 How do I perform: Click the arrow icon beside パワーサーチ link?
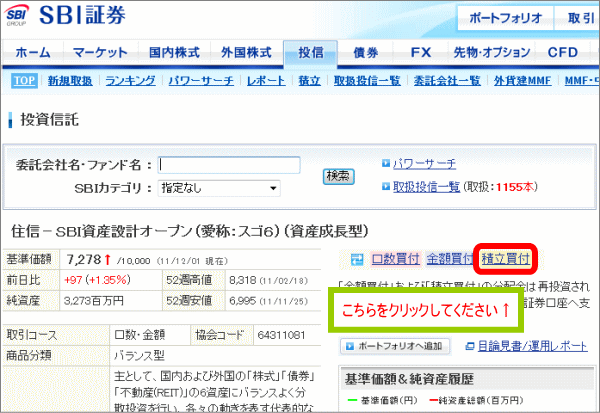pyautogui.click(x=385, y=164)
